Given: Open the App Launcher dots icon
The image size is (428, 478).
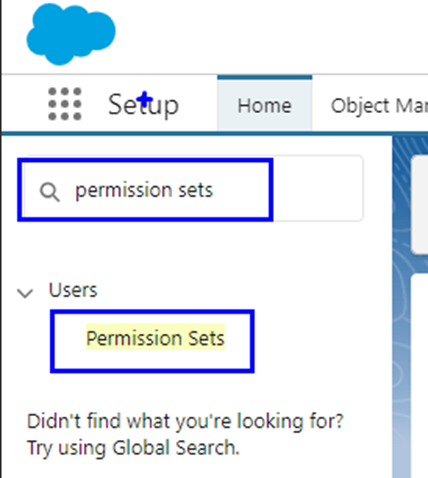Looking at the screenshot, I should point(65,104).
